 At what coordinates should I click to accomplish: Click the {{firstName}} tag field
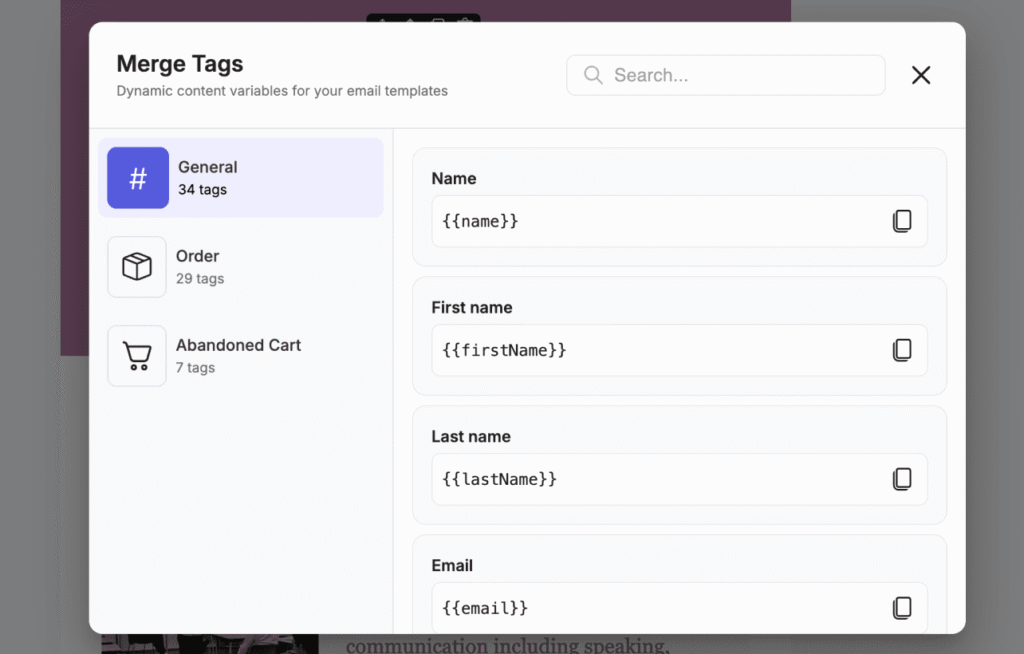point(679,350)
